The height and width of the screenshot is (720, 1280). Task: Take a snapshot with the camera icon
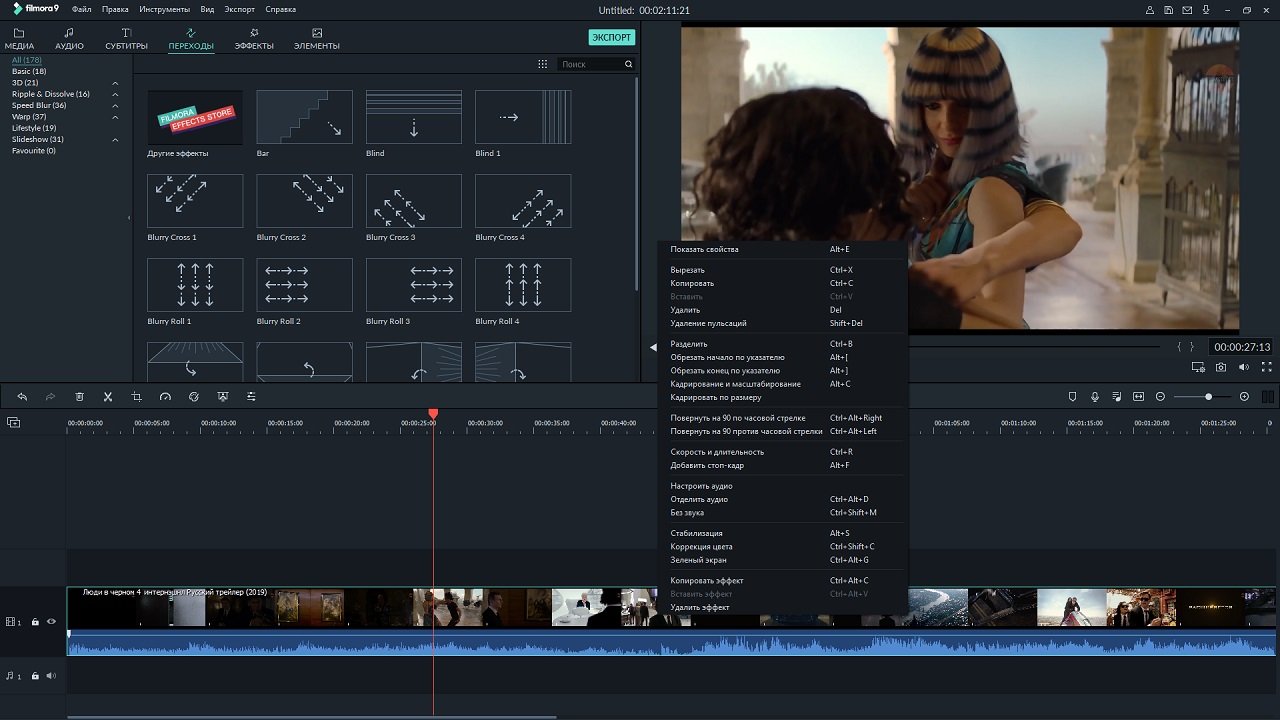point(1221,367)
